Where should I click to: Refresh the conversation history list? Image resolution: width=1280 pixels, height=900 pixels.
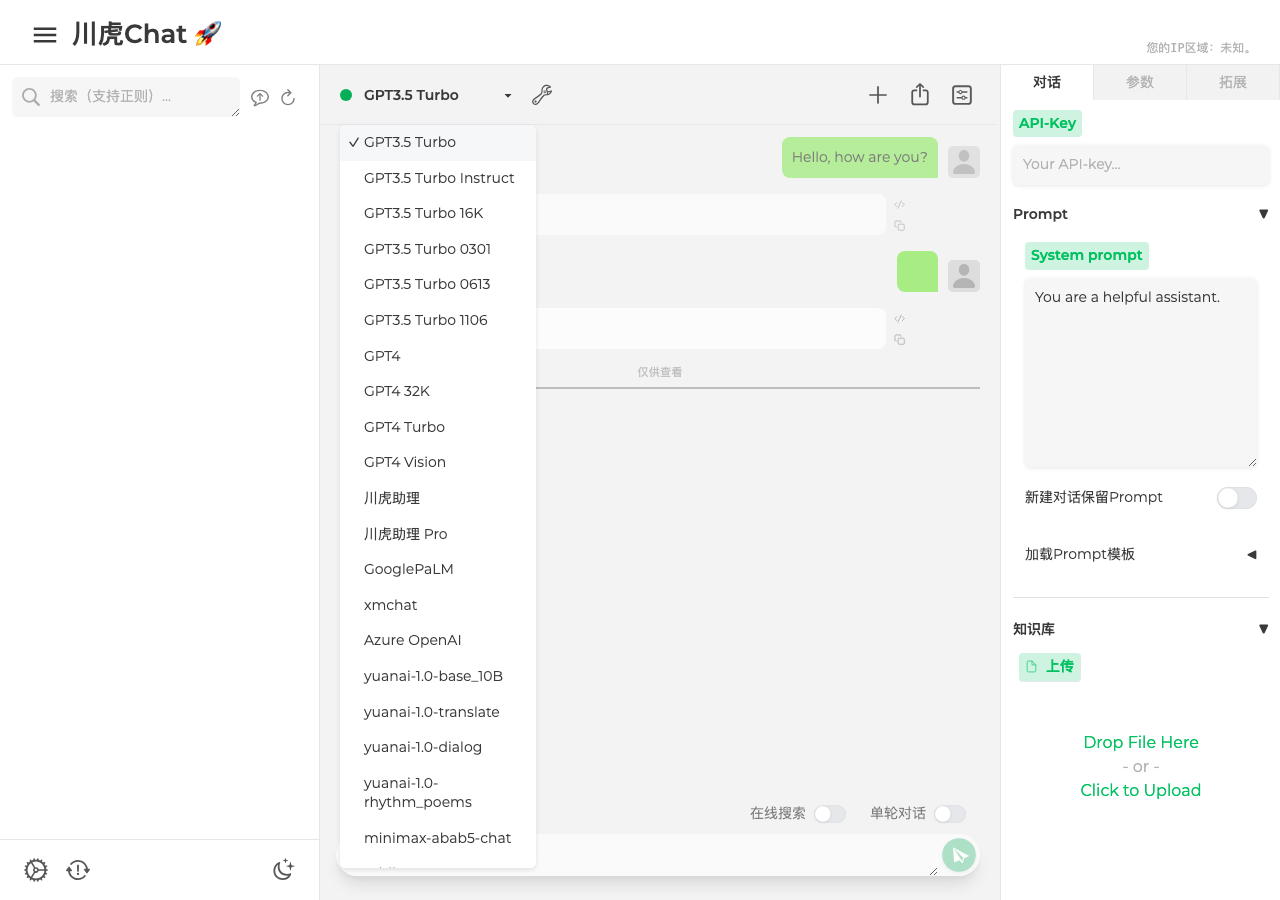(x=288, y=97)
